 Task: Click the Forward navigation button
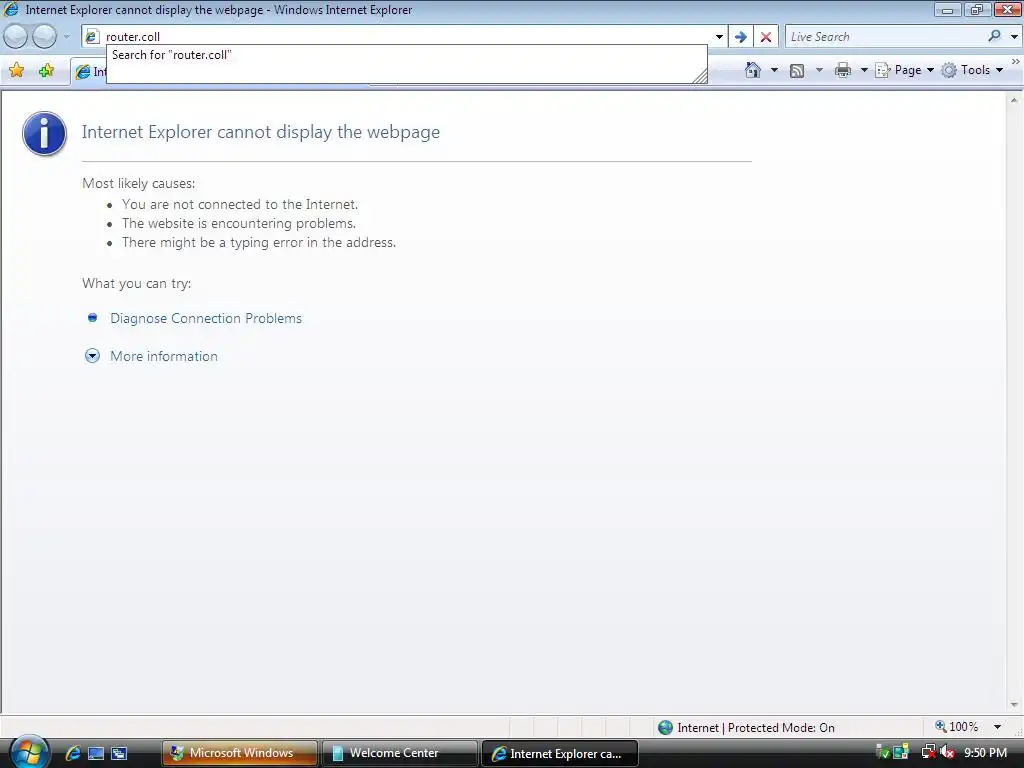(x=44, y=37)
